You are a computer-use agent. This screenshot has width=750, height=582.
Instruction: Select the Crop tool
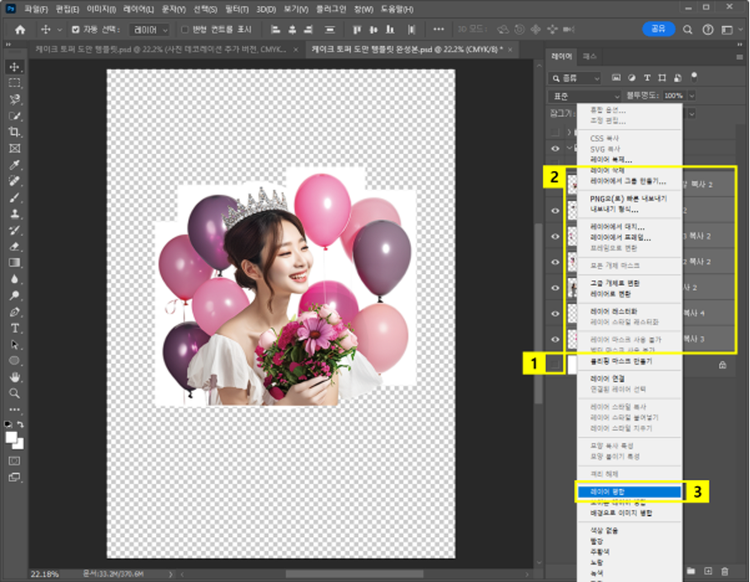point(15,132)
